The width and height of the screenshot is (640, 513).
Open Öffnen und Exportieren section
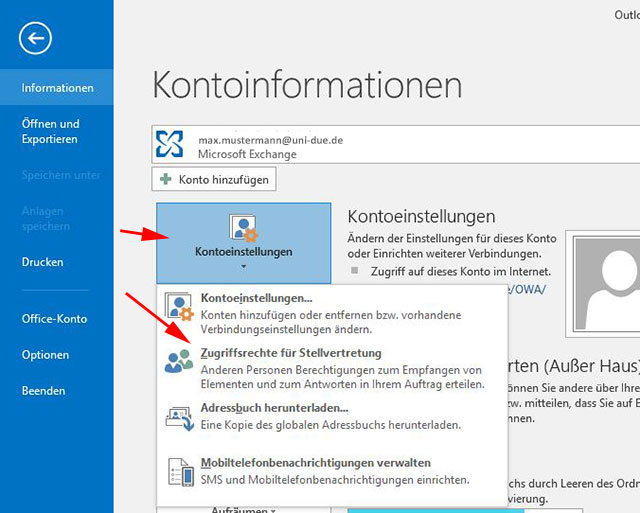pyautogui.click(x=50, y=131)
